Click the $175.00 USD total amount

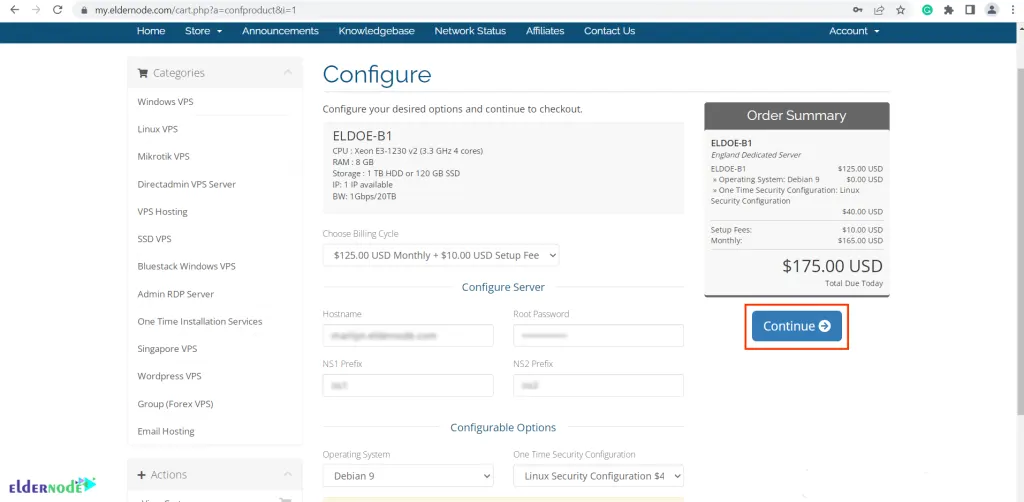pos(832,266)
